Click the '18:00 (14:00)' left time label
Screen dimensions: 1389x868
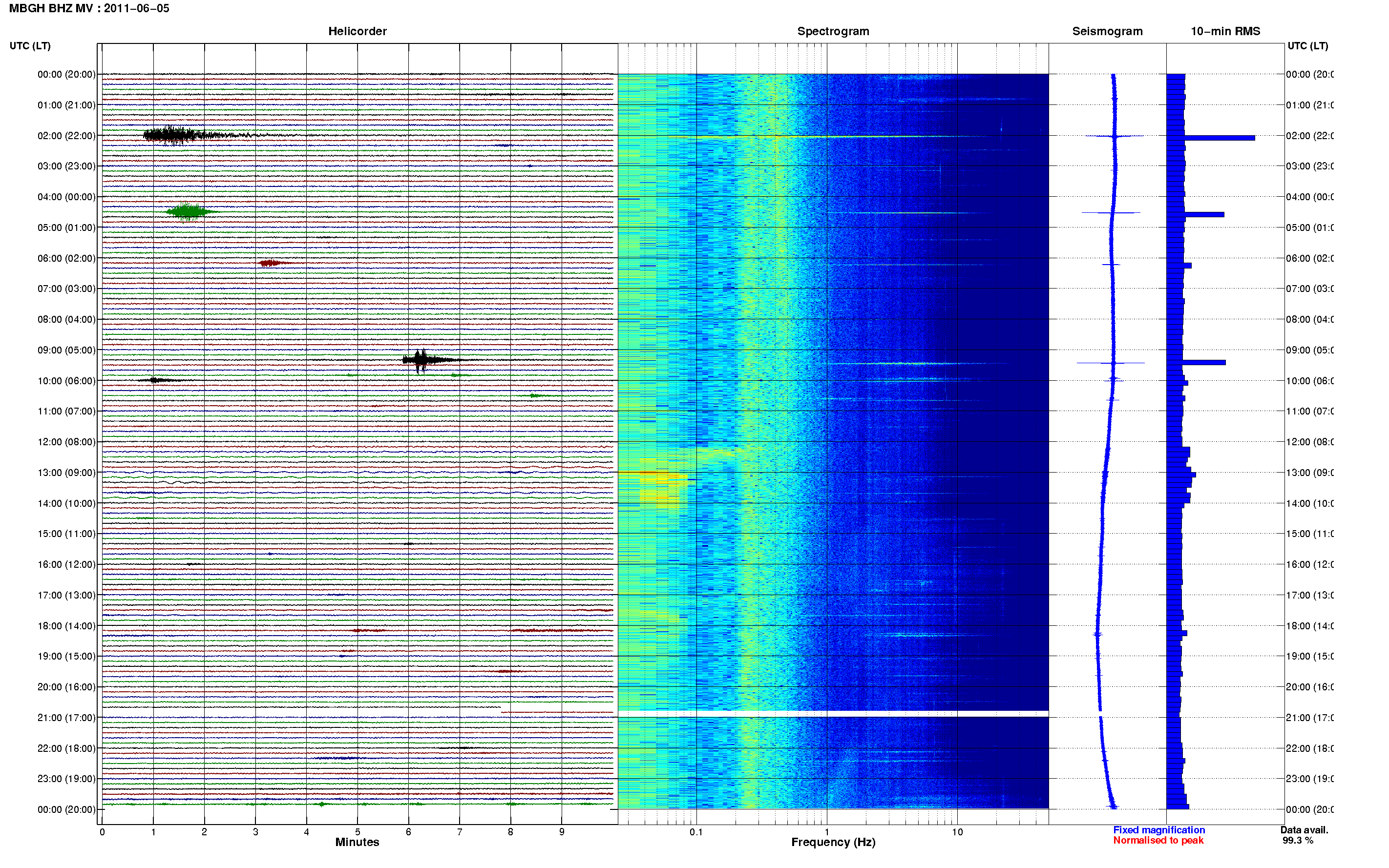coord(66,626)
